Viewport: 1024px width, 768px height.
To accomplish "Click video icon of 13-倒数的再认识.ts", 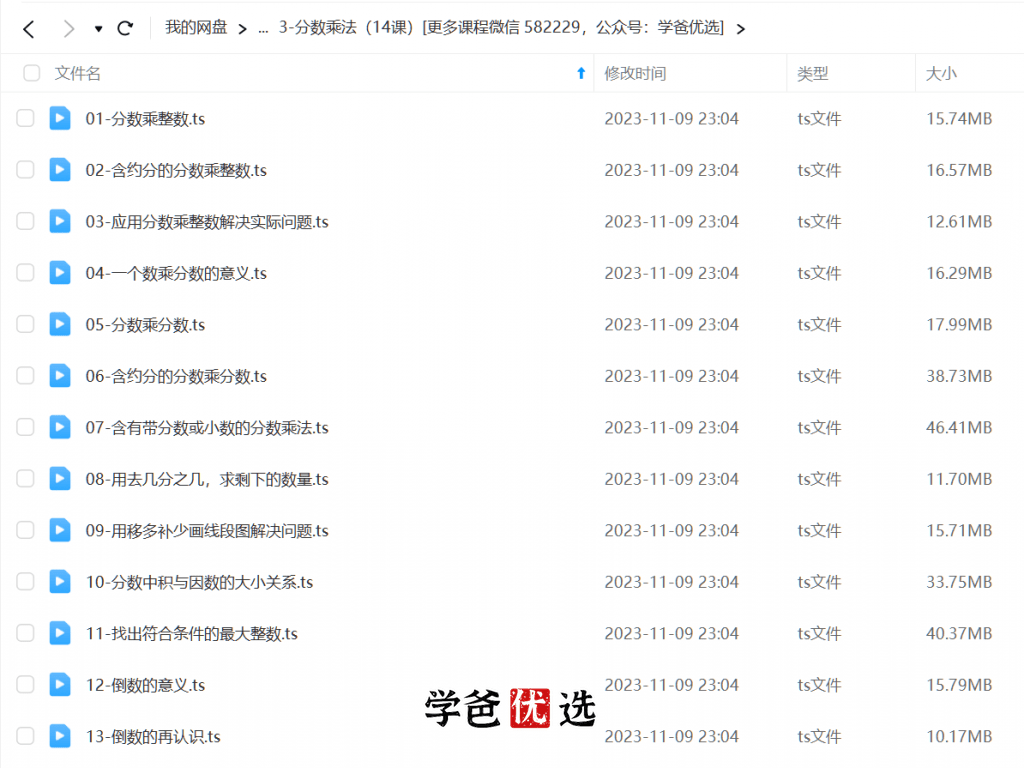I will coord(60,736).
